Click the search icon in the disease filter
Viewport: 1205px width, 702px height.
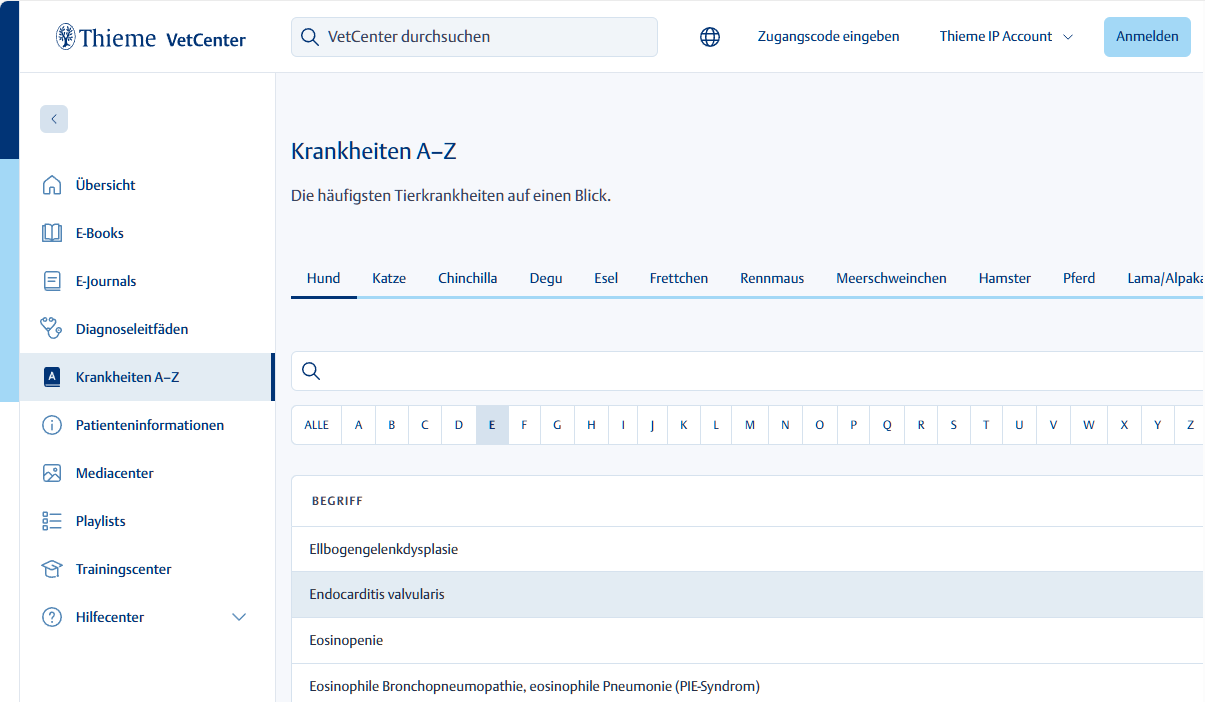pos(311,371)
